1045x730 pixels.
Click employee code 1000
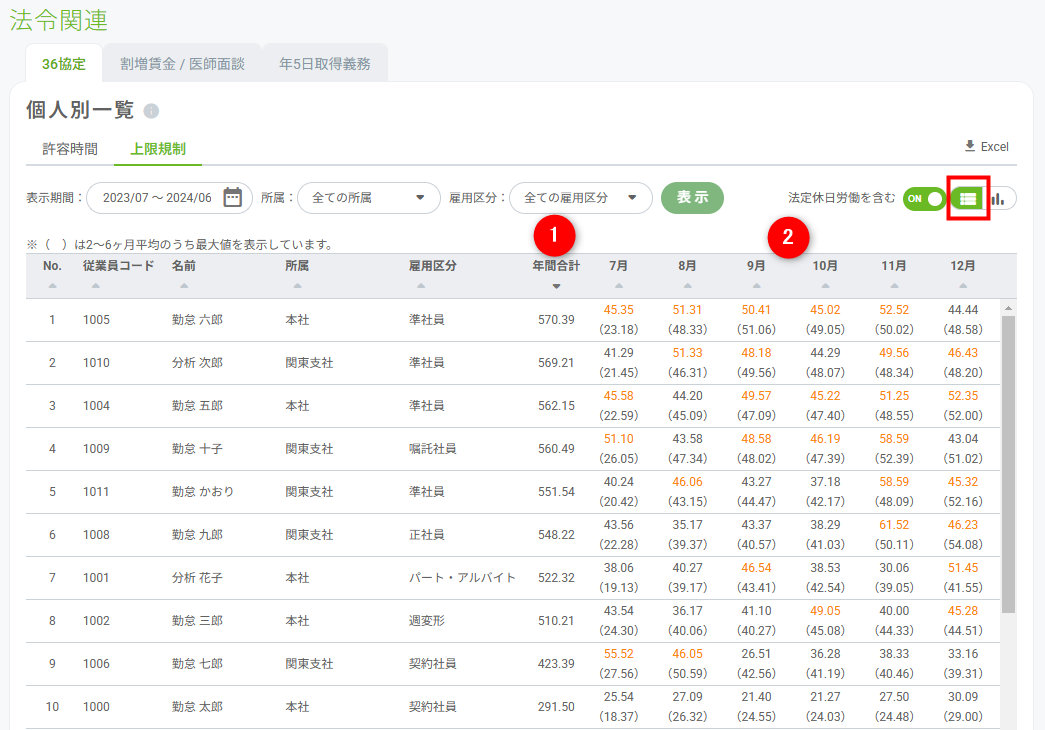pos(97,707)
